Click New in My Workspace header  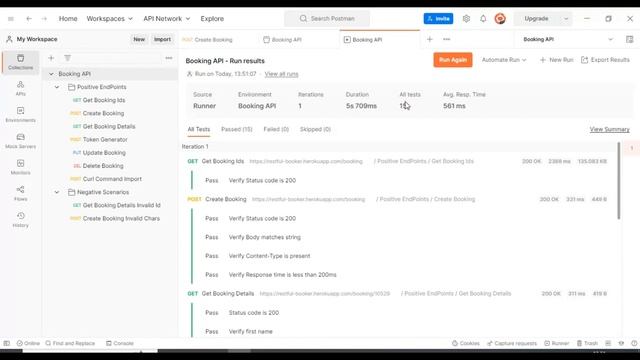coord(139,39)
